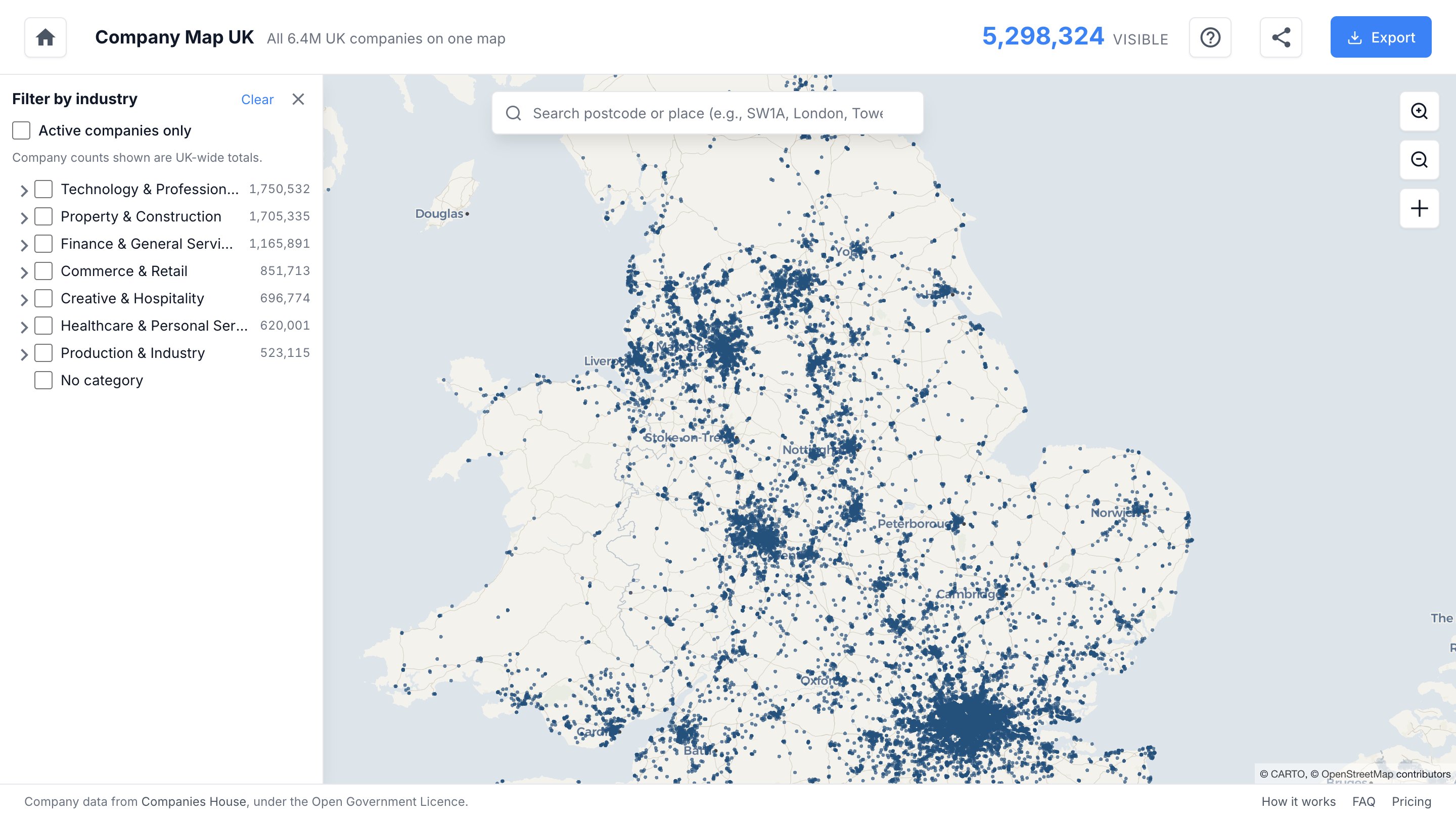Image resolution: width=1456 pixels, height=819 pixels.
Task: Expand Property & Construction subcategories
Action: (x=24, y=217)
